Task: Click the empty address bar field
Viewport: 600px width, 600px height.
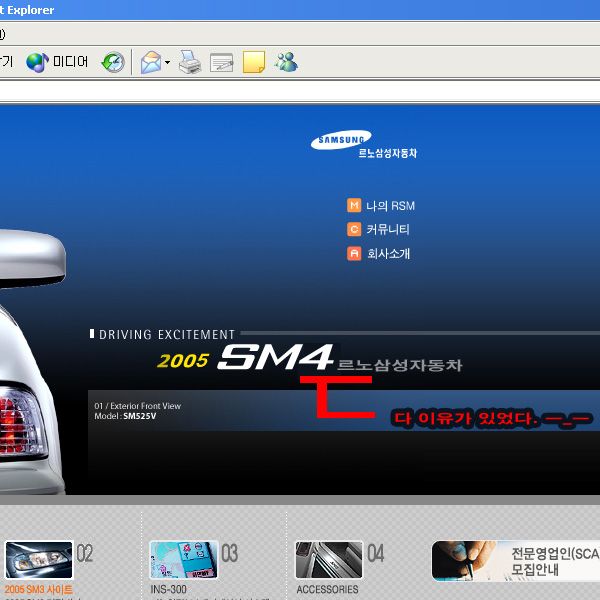Action: point(300,92)
